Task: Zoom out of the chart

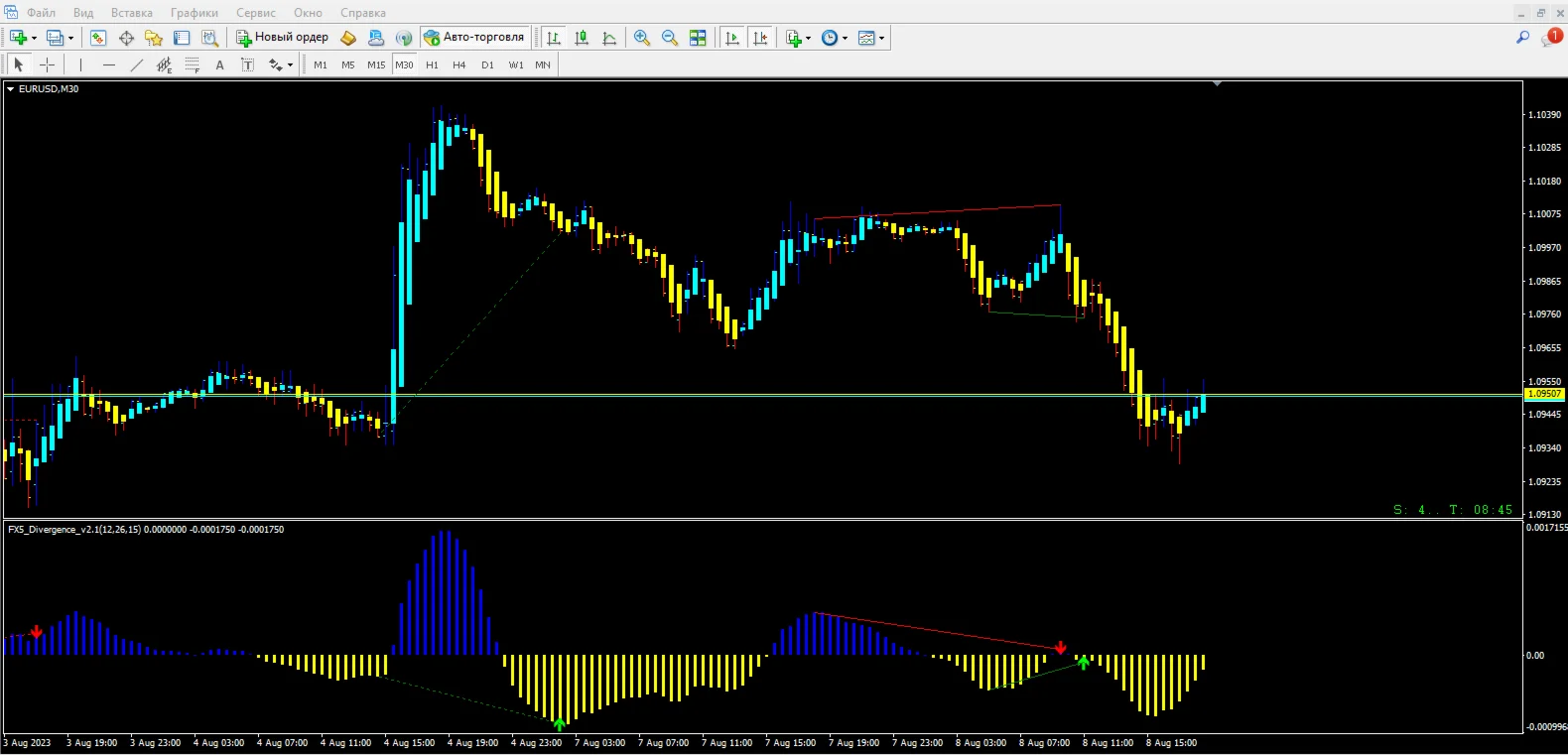Action: click(670, 38)
